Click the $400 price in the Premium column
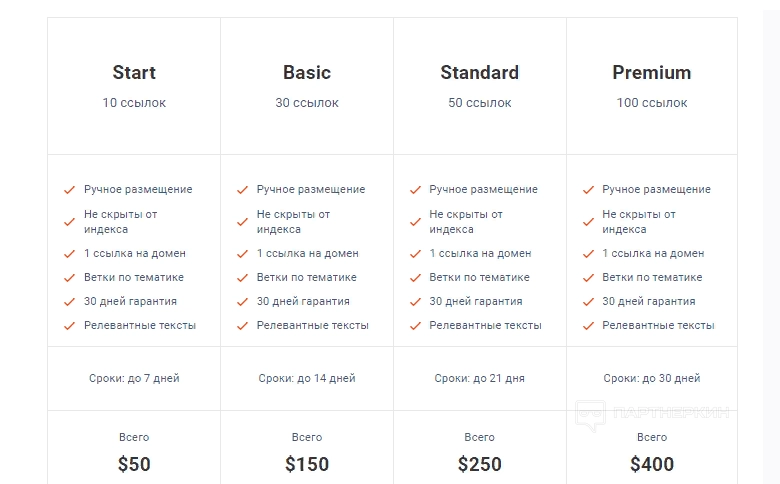This screenshot has height=484, width=780. [x=652, y=464]
